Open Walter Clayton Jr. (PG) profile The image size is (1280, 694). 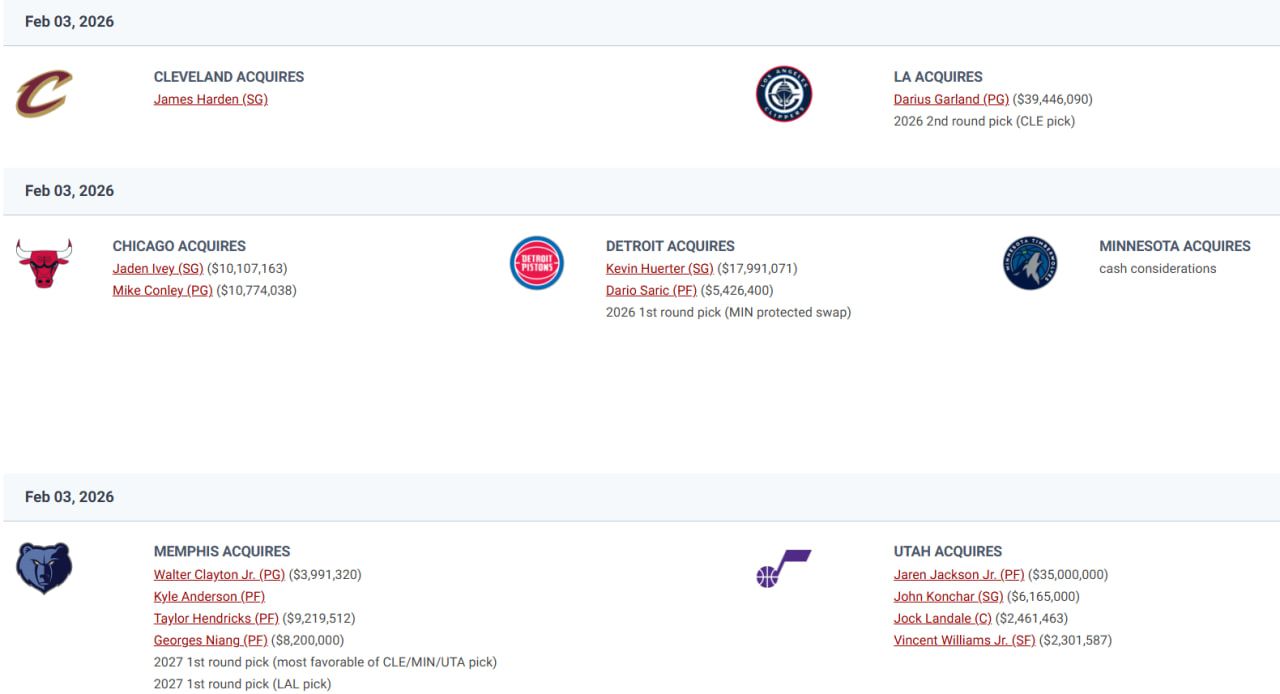(x=219, y=574)
